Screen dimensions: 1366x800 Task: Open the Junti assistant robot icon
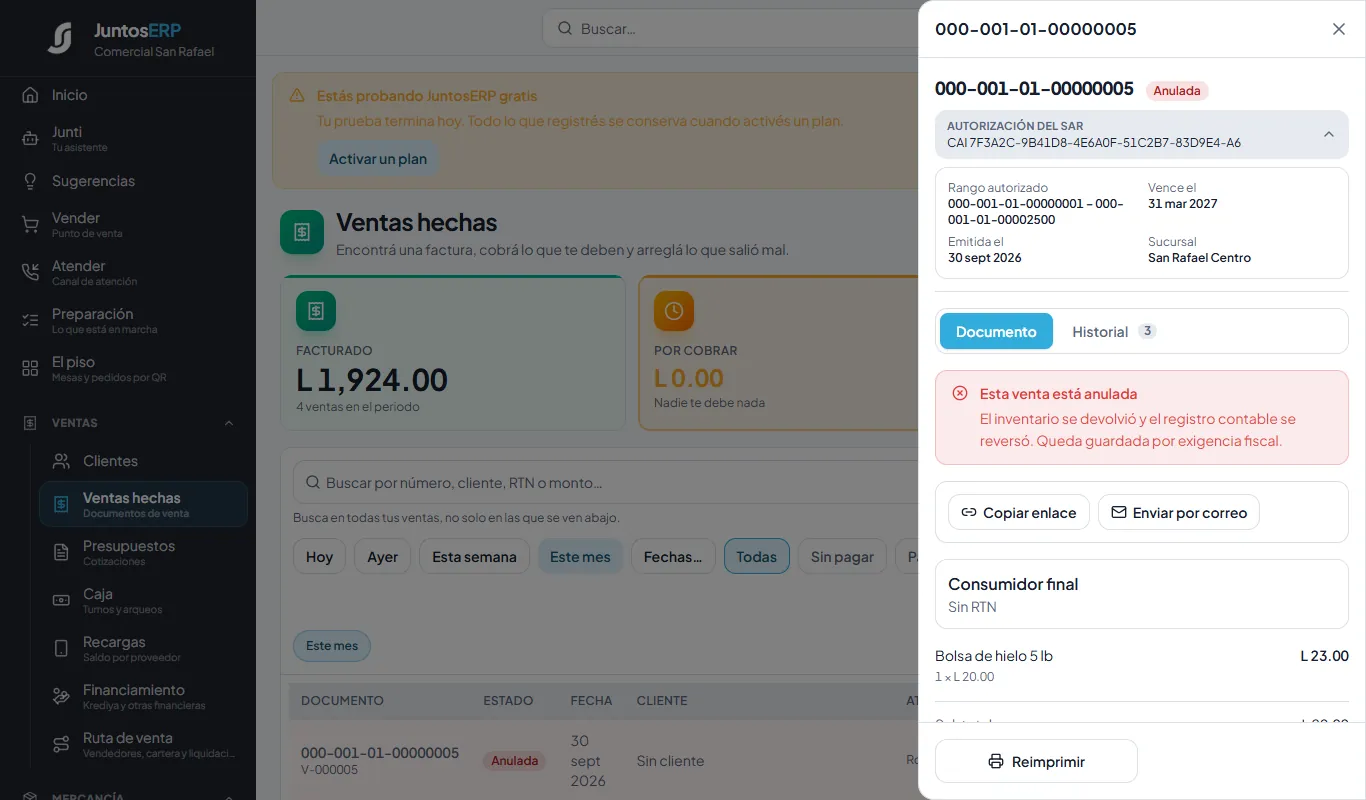tap(30, 139)
